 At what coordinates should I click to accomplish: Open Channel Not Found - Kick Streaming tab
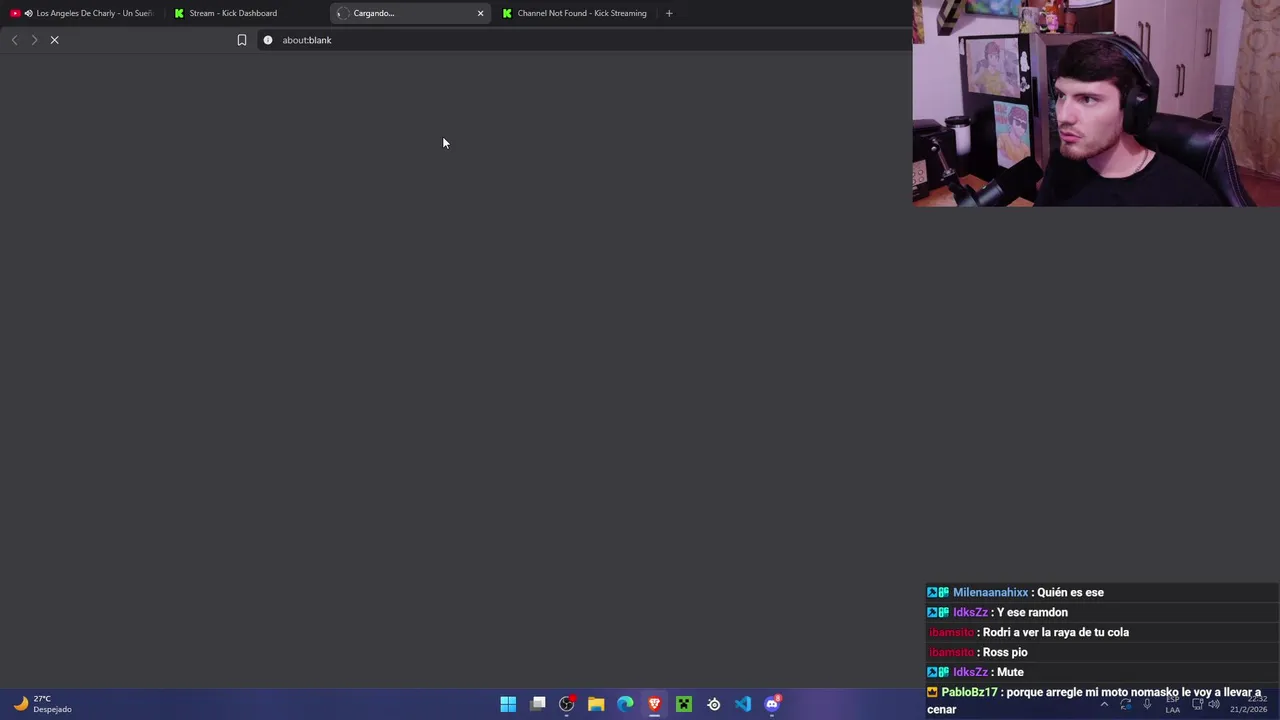[x=574, y=13]
